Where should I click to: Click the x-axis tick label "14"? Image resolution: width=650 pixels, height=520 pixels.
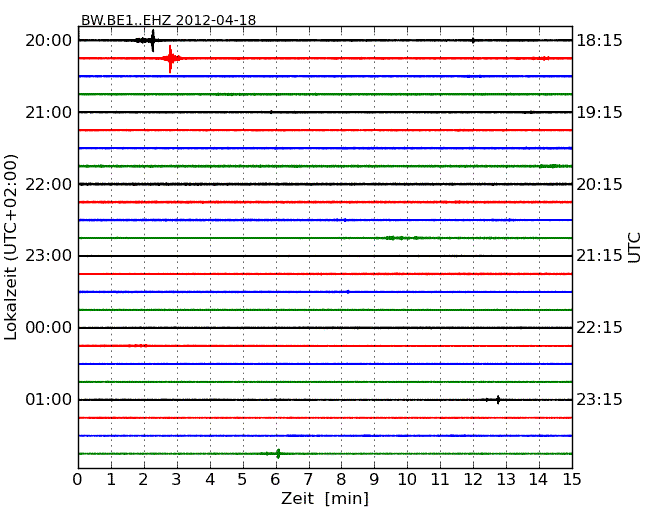[x=538, y=479]
